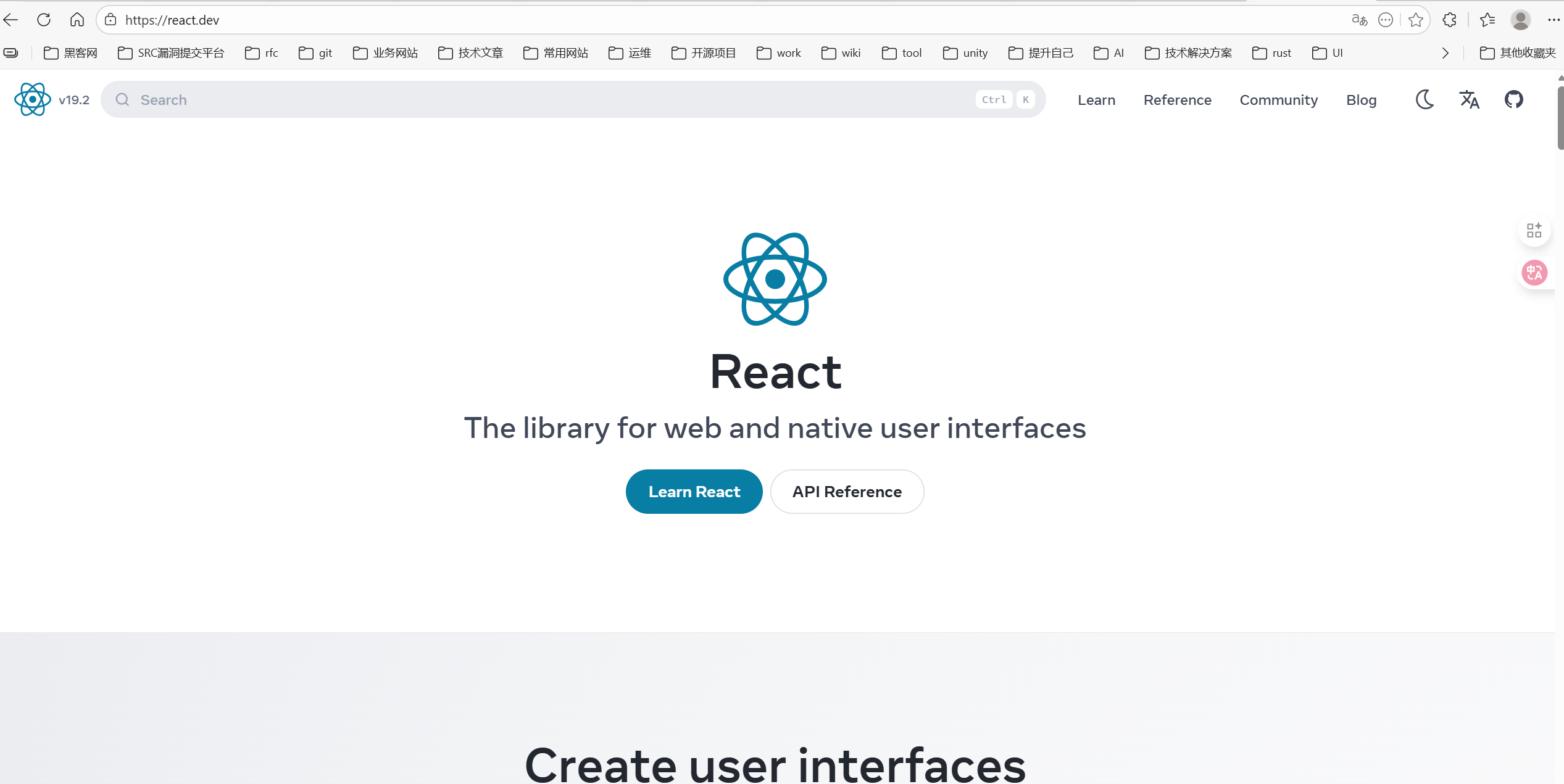Open the Learn navigation item
This screenshot has width=1564, height=784.
pyautogui.click(x=1096, y=100)
